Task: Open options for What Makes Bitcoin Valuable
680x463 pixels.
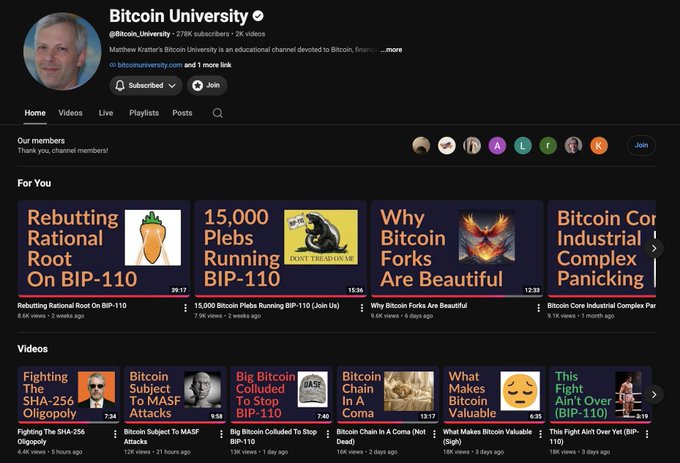Action: 540,434
